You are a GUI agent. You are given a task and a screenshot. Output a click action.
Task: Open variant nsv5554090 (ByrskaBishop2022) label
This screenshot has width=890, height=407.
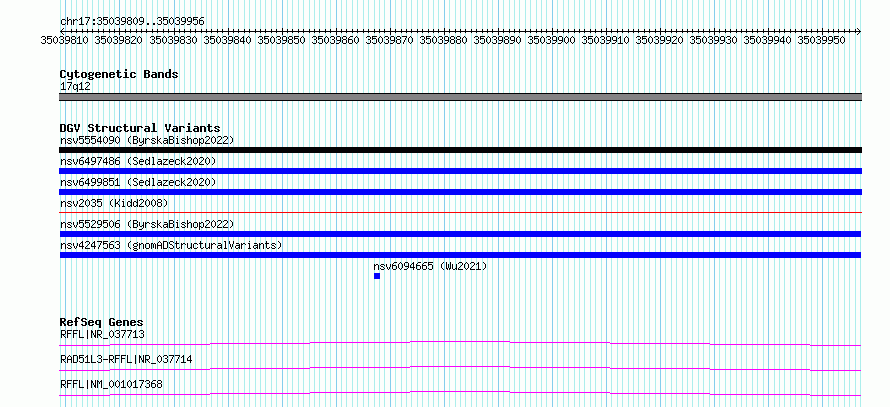click(147, 140)
